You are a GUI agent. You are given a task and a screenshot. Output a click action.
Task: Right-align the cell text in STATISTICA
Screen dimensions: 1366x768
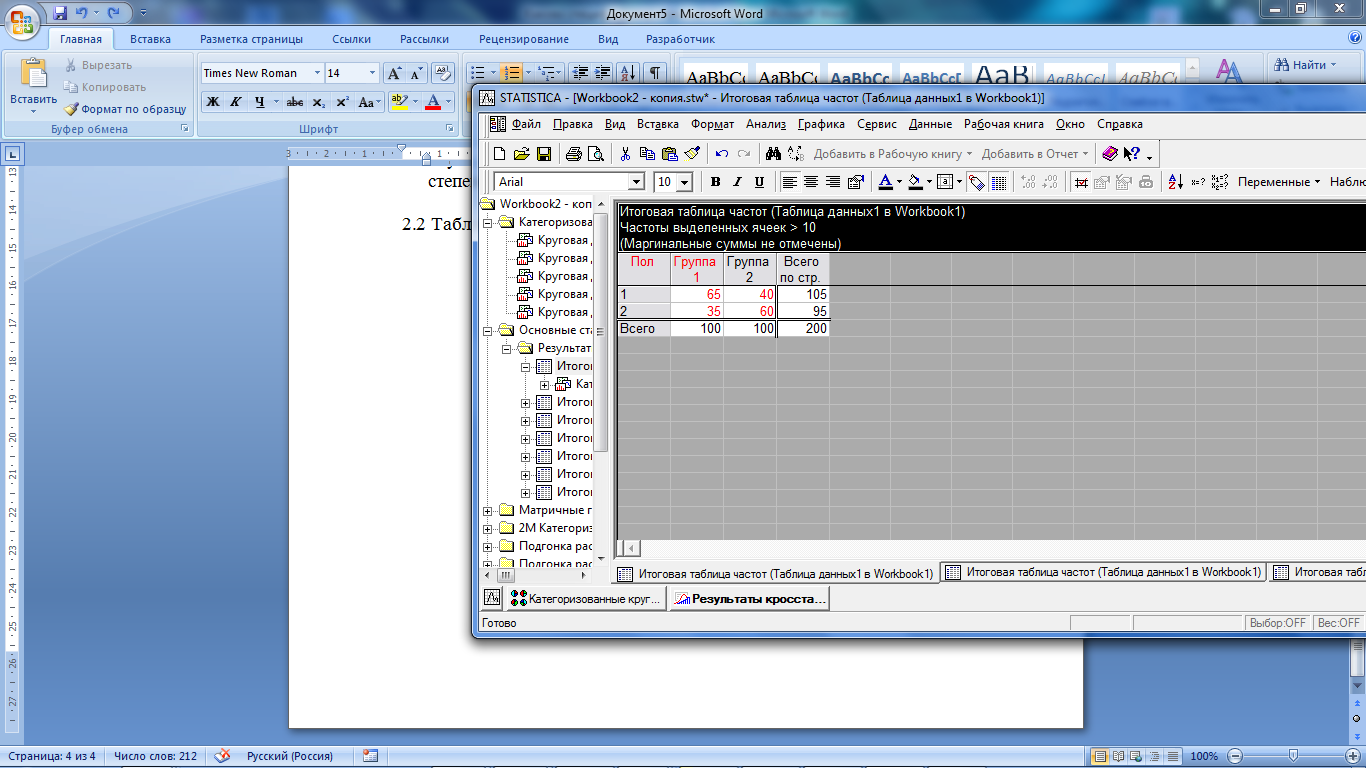[833, 182]
